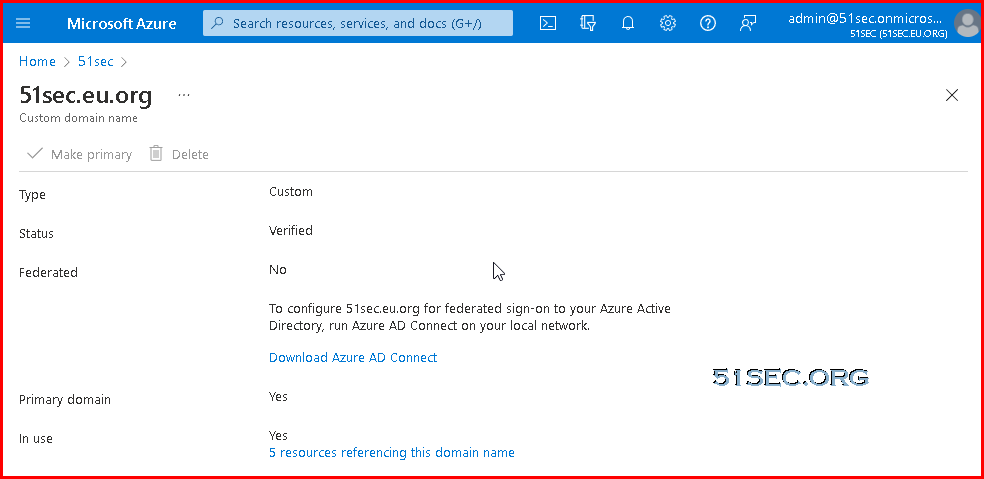Click the Federated label

coord(48,272)
